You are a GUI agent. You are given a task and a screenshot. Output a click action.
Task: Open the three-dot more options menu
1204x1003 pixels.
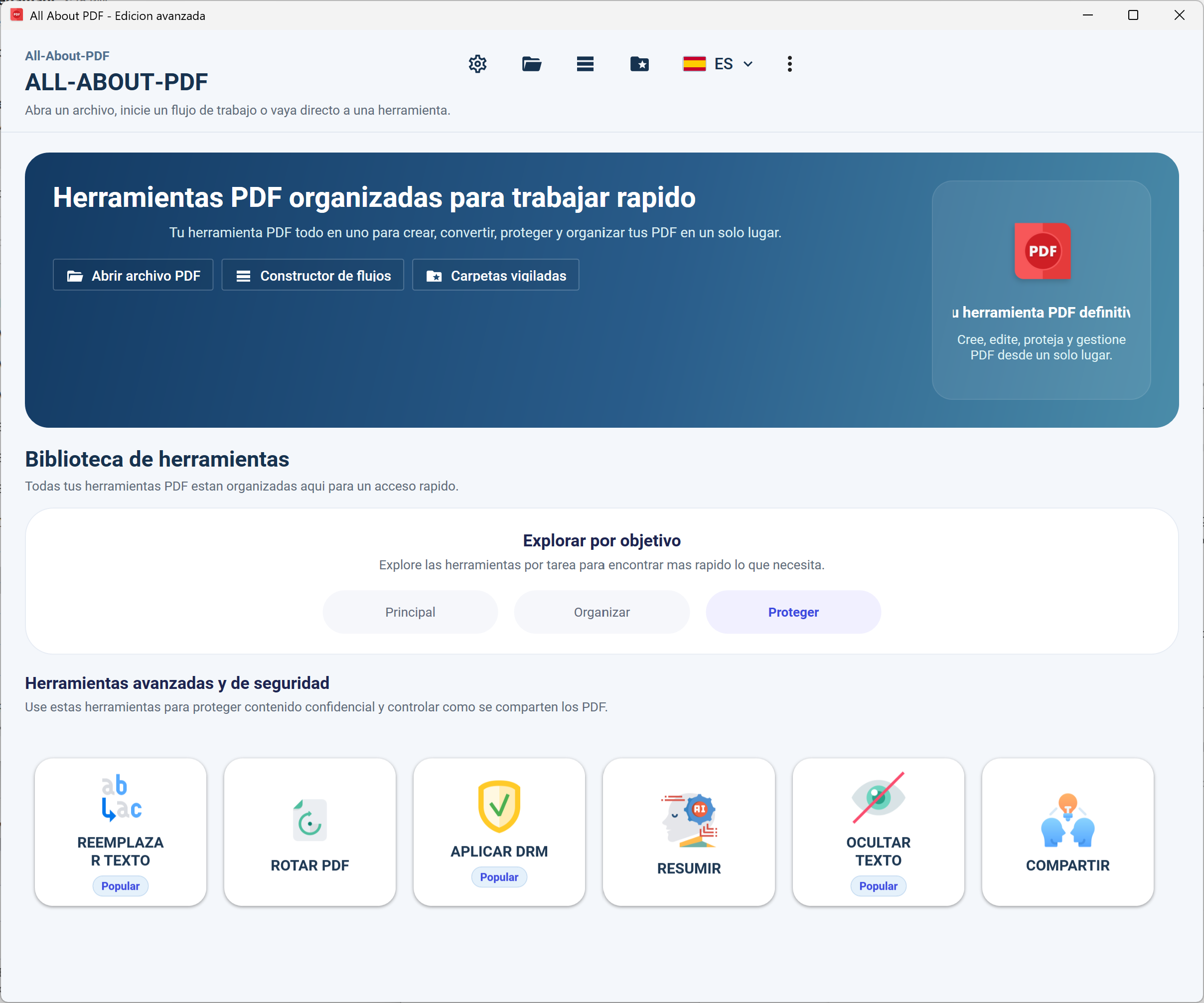[789, 64]
